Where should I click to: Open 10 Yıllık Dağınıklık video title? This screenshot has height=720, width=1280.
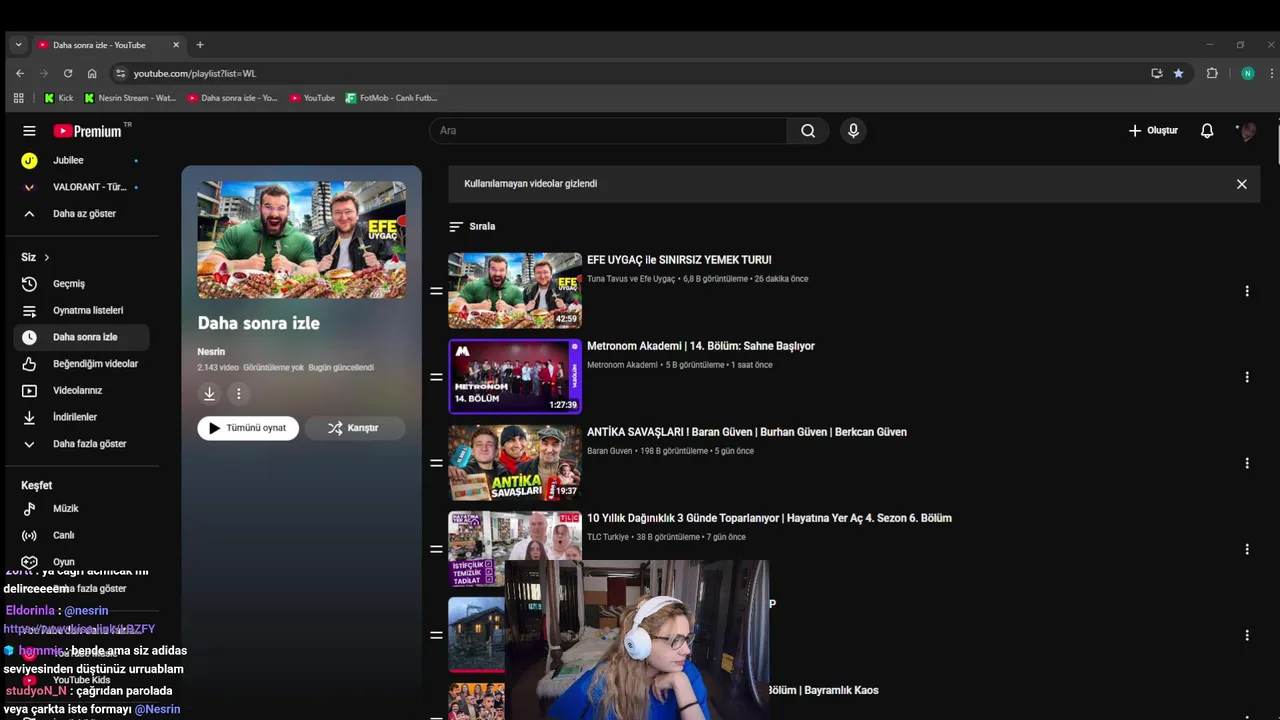[769, 518]
